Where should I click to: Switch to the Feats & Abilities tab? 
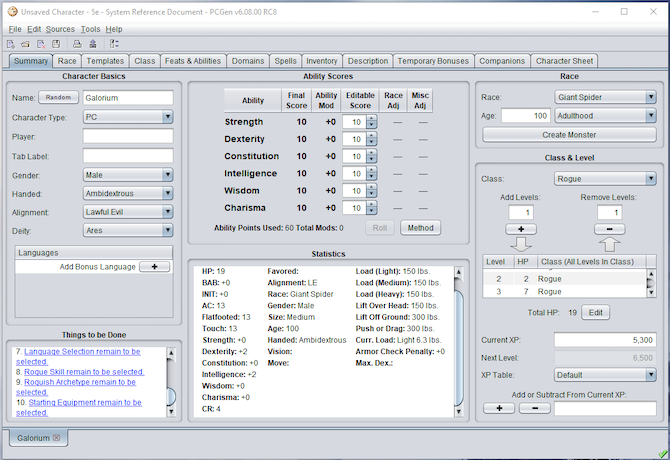tap(193, 61)
